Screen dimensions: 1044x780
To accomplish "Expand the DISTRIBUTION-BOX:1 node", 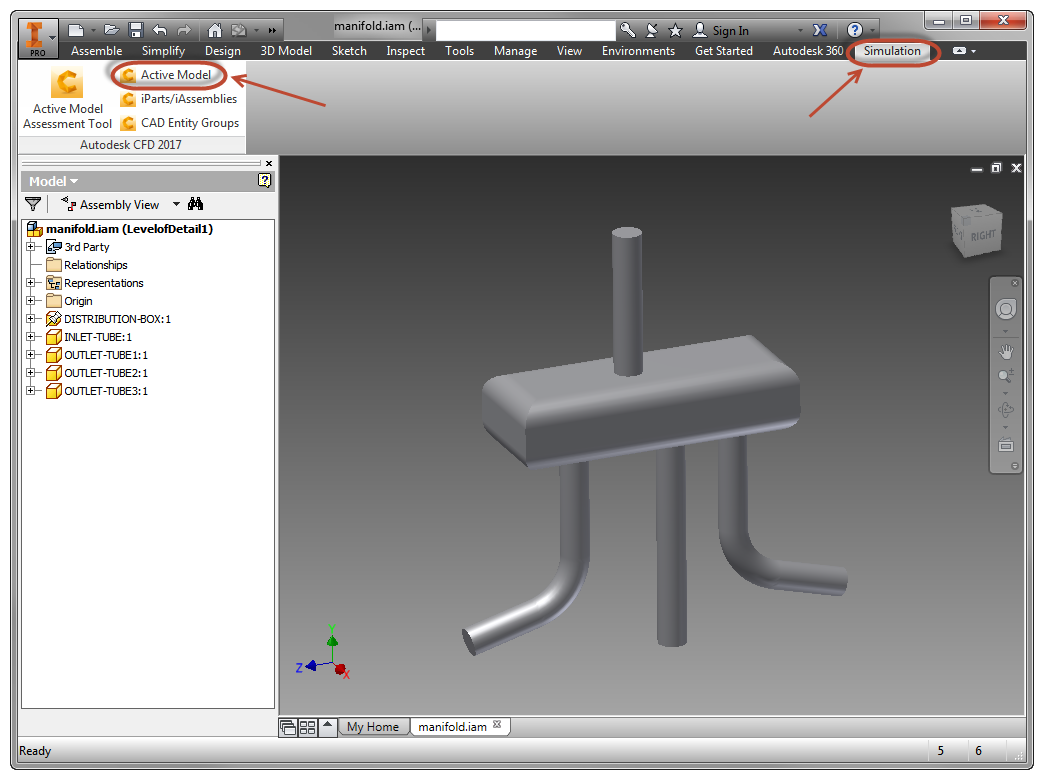I will [31, 318].
